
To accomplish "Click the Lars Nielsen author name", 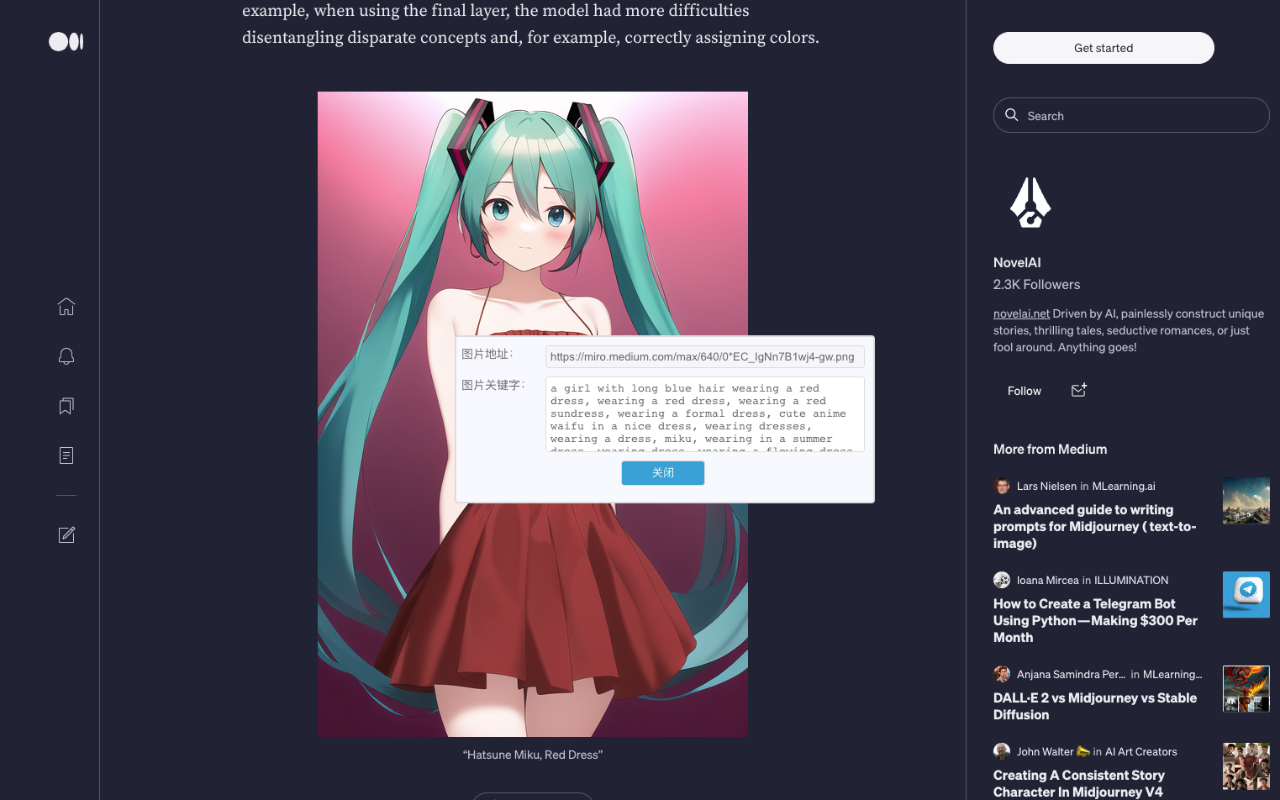I will (1047, 486).
